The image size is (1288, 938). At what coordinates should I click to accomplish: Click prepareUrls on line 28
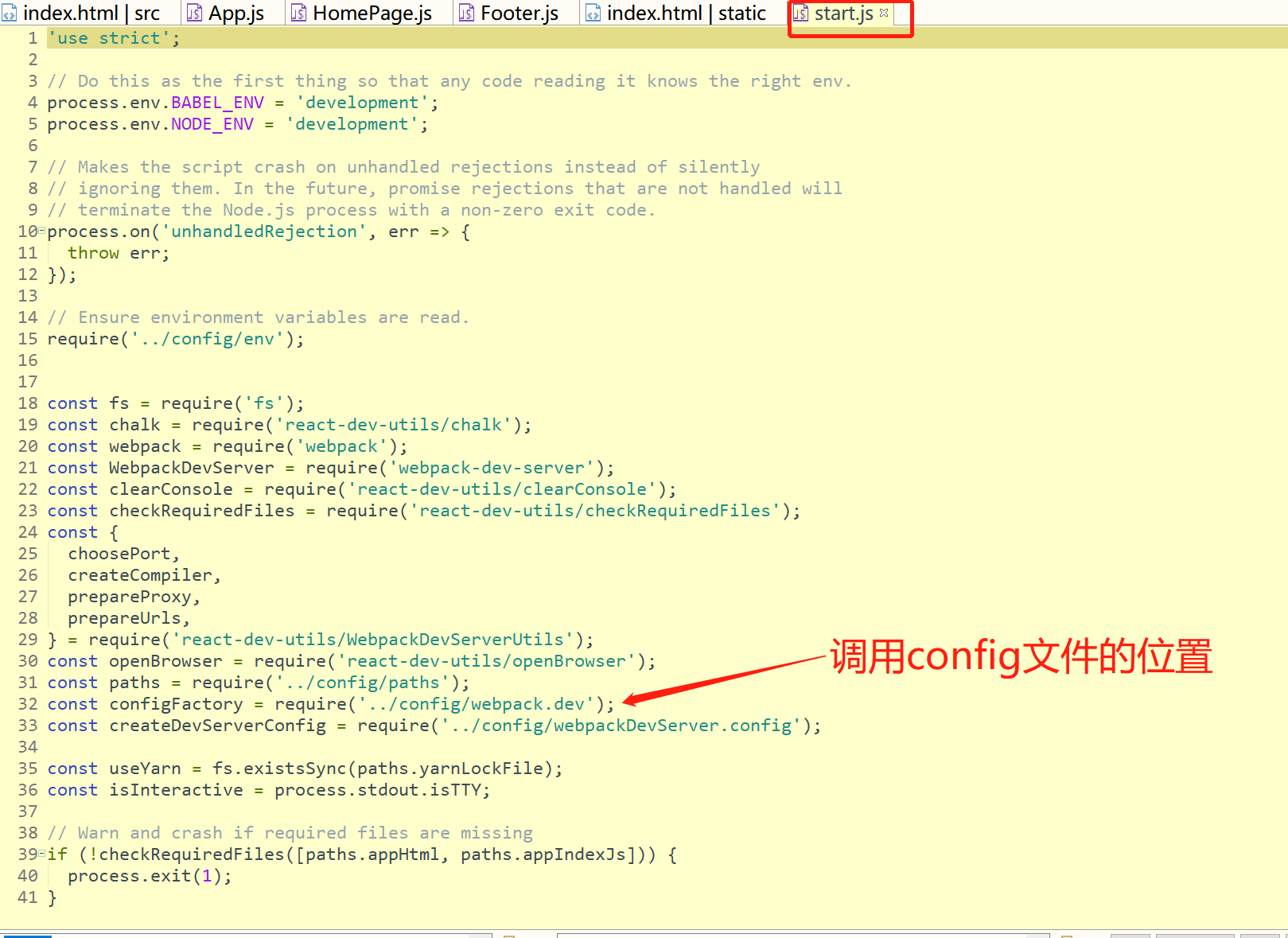point(125,617)
